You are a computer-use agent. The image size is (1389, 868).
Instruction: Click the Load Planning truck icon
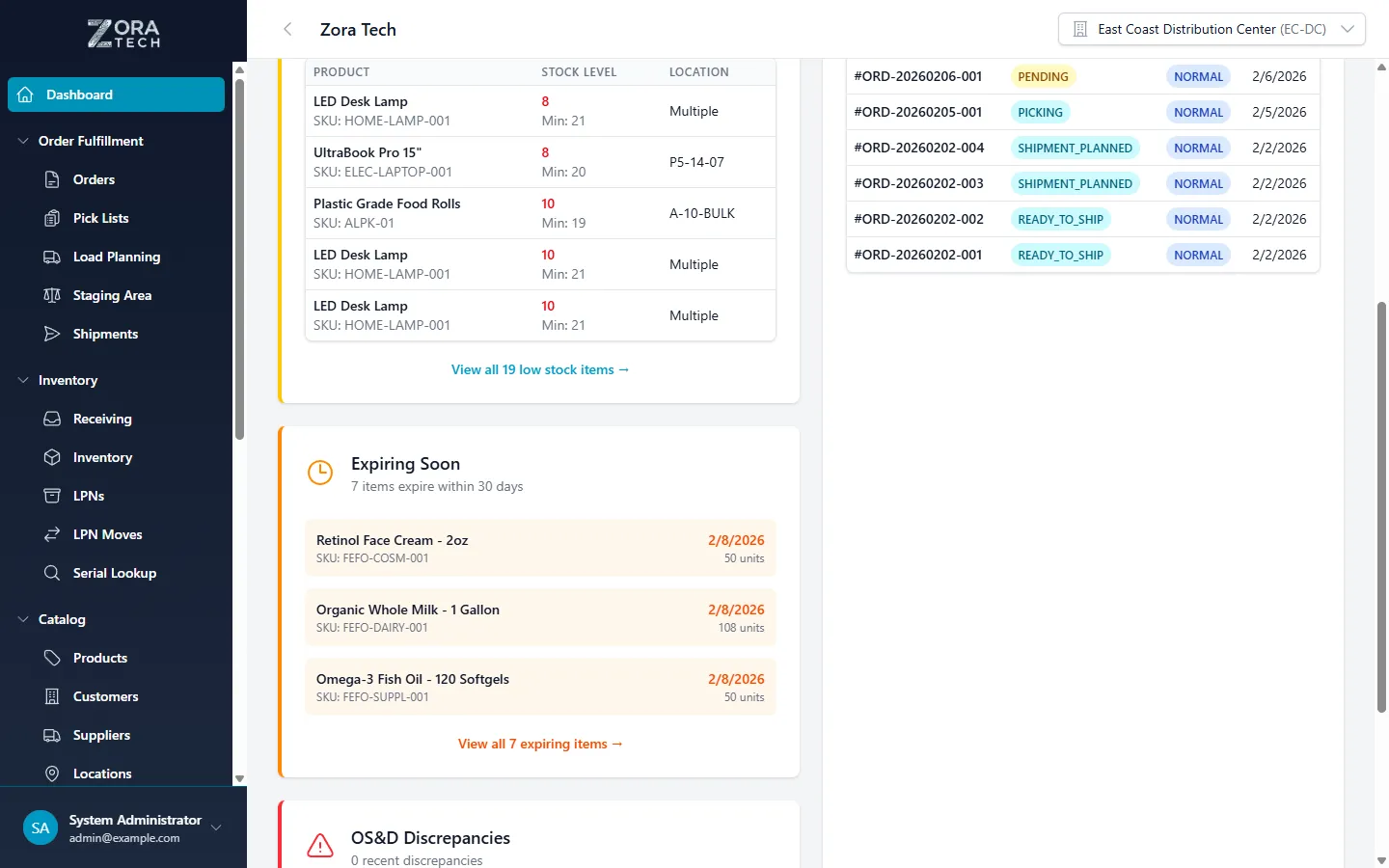tap(51, 257)
